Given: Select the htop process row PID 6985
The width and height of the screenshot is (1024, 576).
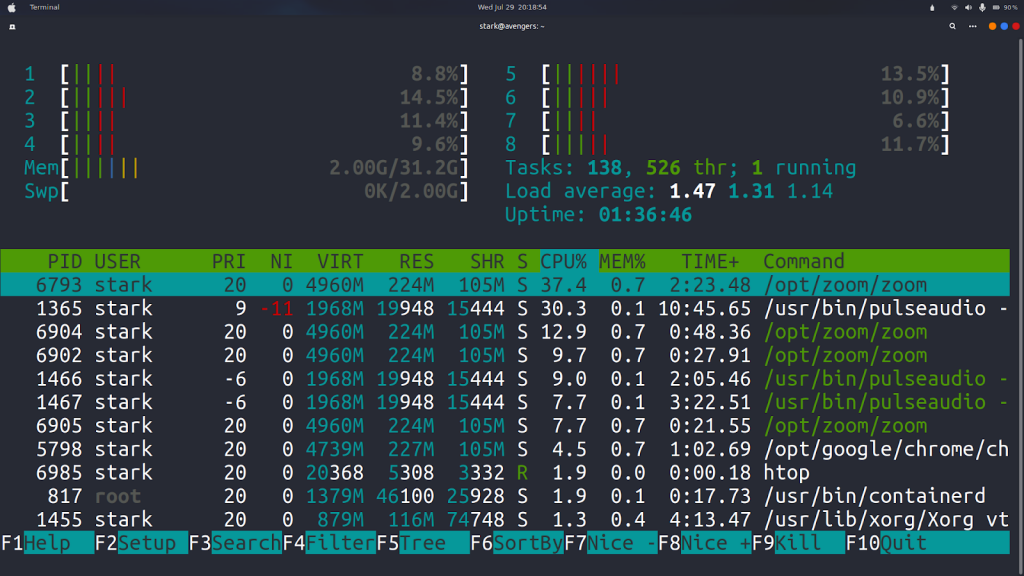Looking at the screenshot, I should coord(505,473).
